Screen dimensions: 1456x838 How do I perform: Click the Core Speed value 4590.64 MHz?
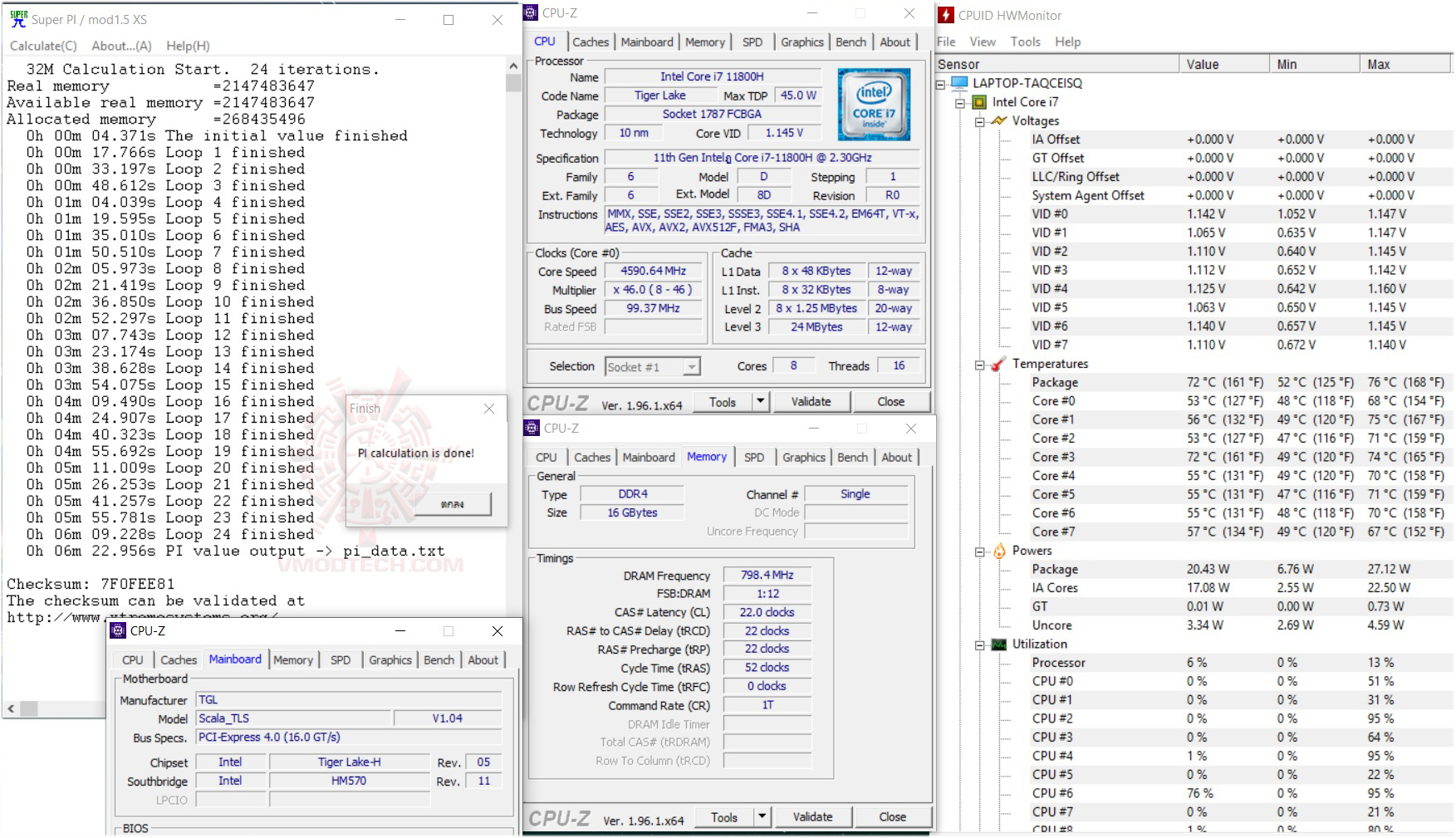pos(653,271)
